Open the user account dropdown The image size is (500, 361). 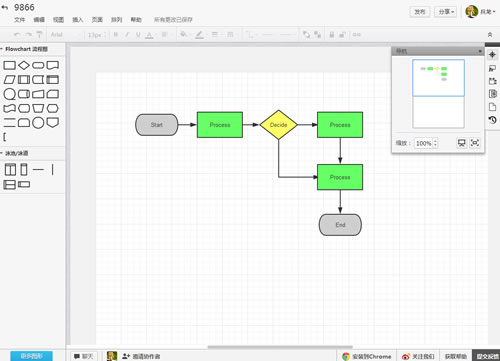tap(480, 12)
